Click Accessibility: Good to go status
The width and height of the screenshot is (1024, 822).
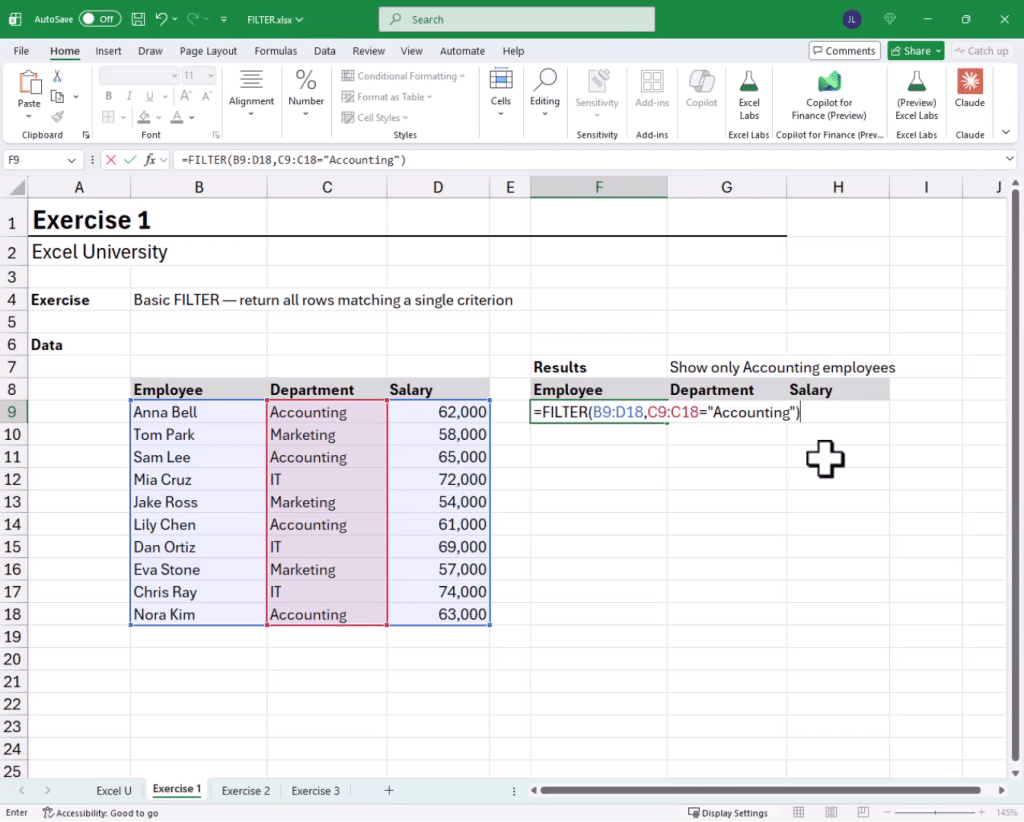[x=100, y=813]
